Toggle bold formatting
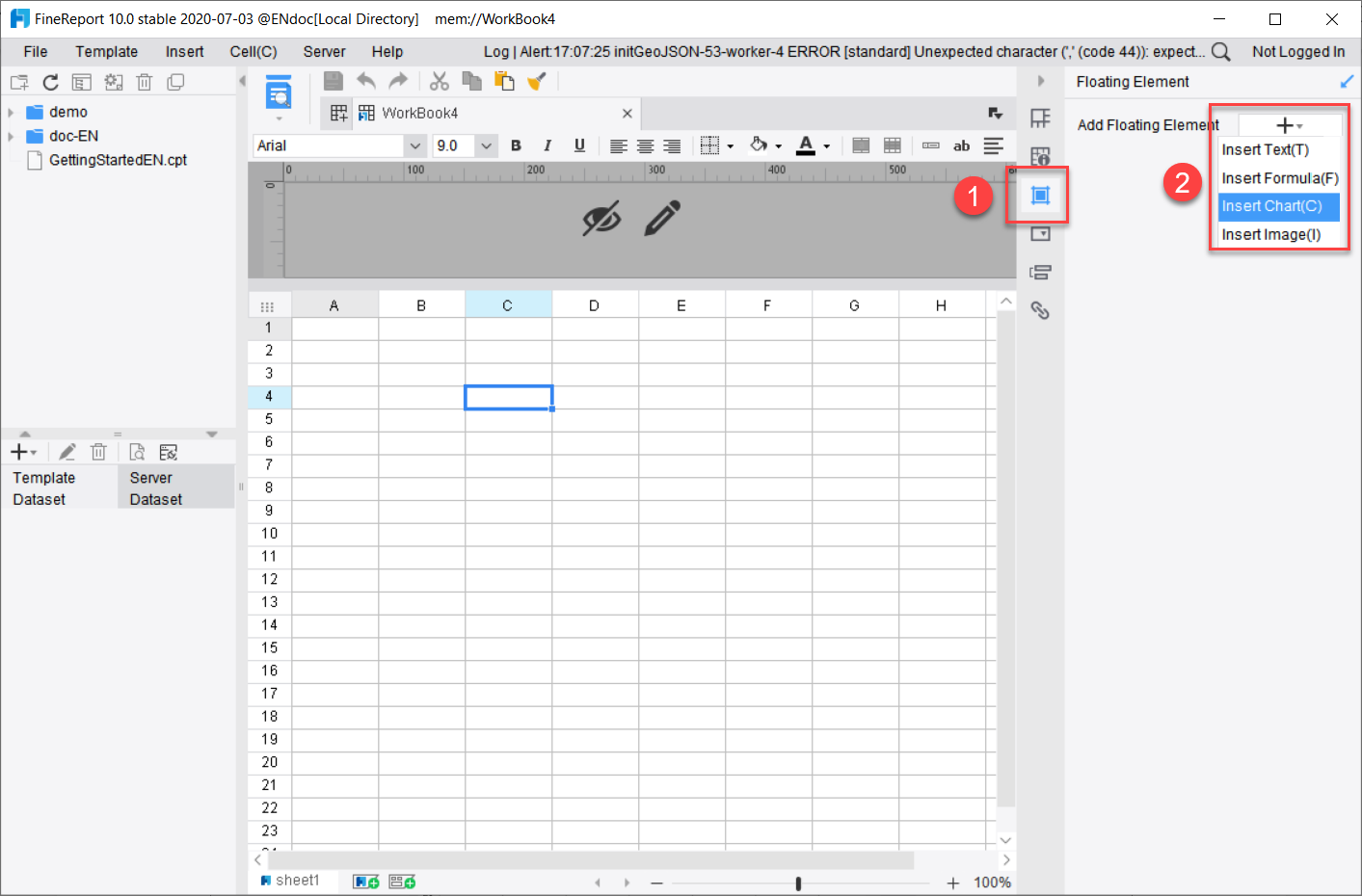Image resolution: width=1362 pixels, height=896 pixels. pyautogui.click(x=516, y=145)
